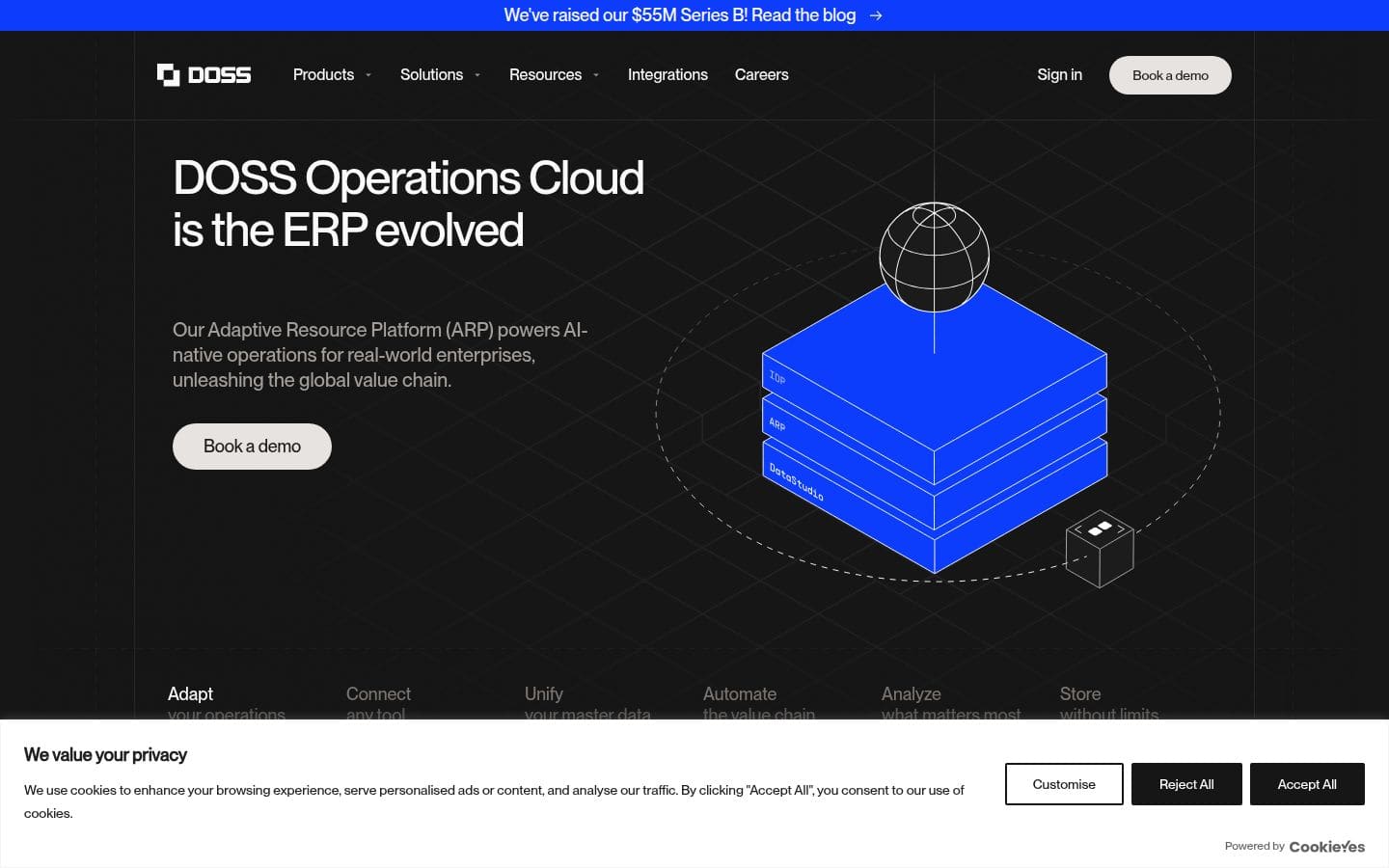
Task: Click the wireframe globe illustration
Action: click(934, 257)
